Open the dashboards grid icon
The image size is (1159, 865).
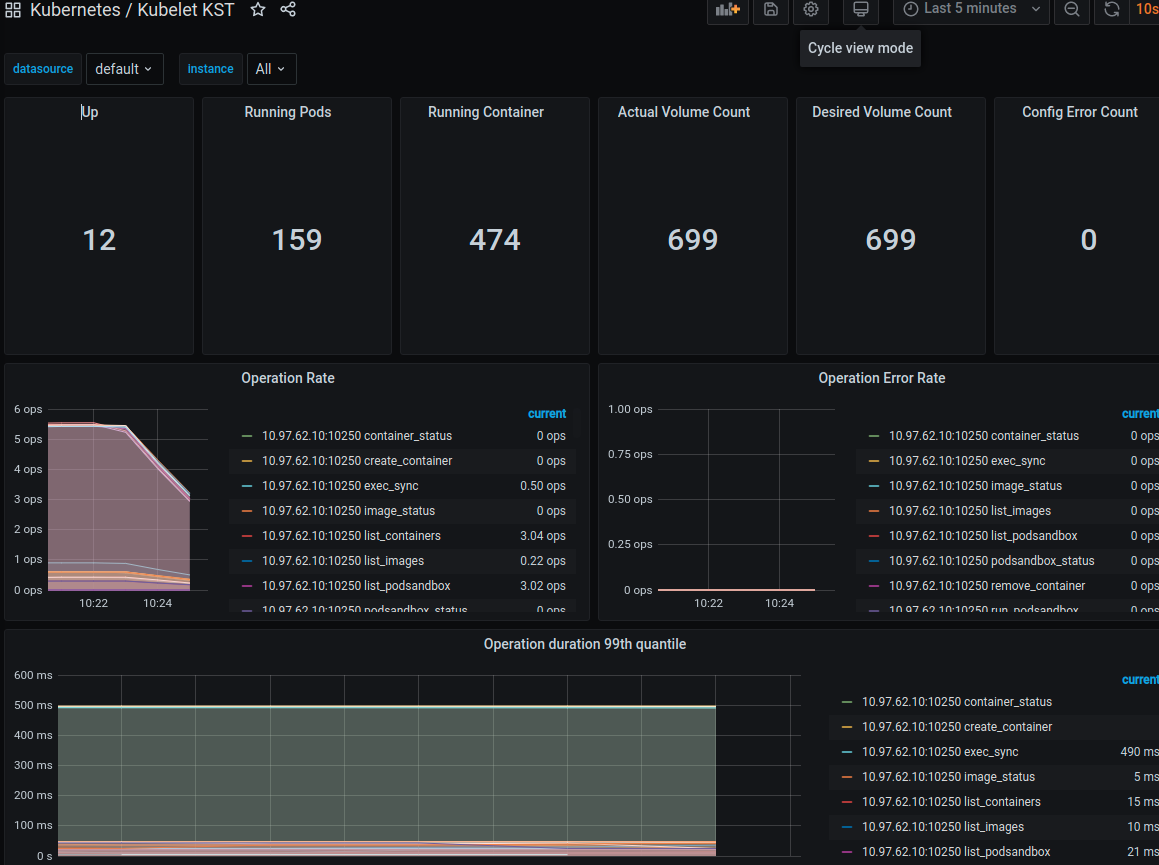(13, 10)
